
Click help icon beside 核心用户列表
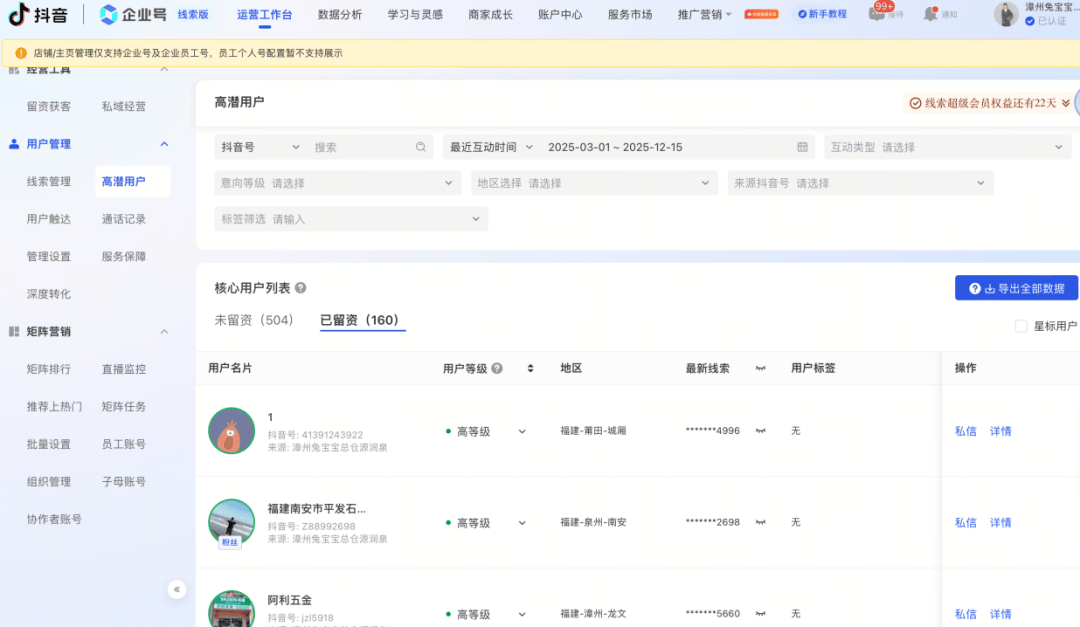coord(301,288)
